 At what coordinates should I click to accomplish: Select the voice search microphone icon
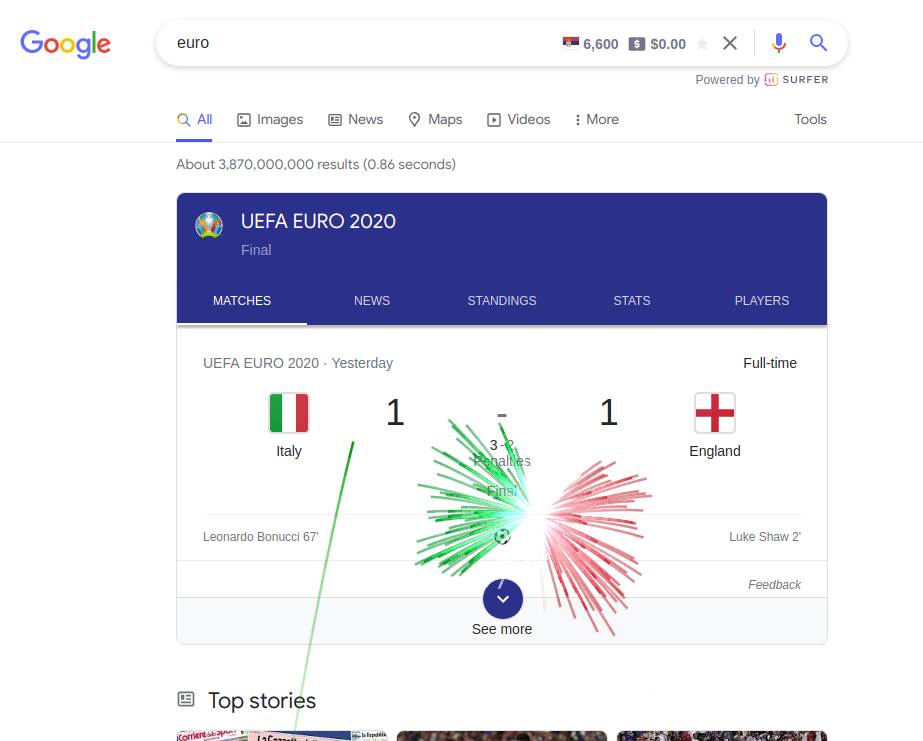(779, 42)
